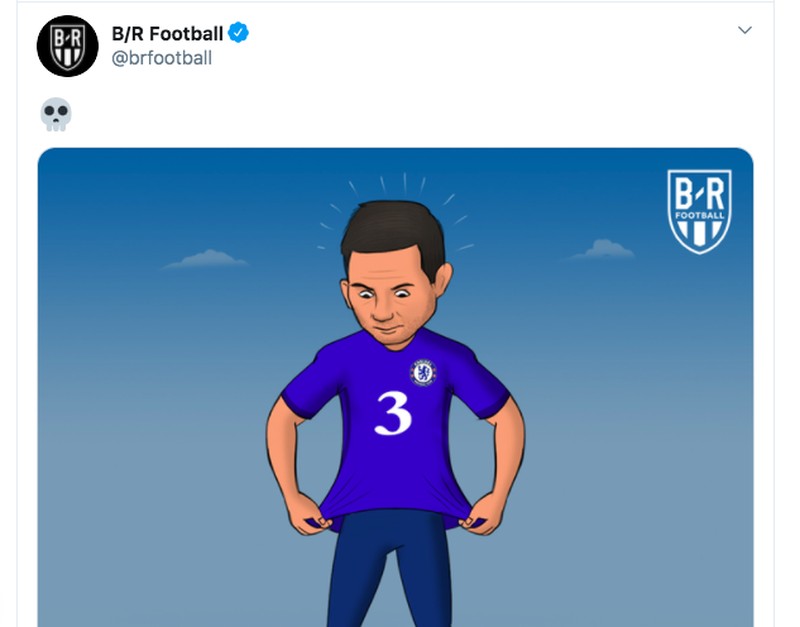Click the B/R Football profile avatar
The image size is (800, 627).
click(x=67, y=46)
